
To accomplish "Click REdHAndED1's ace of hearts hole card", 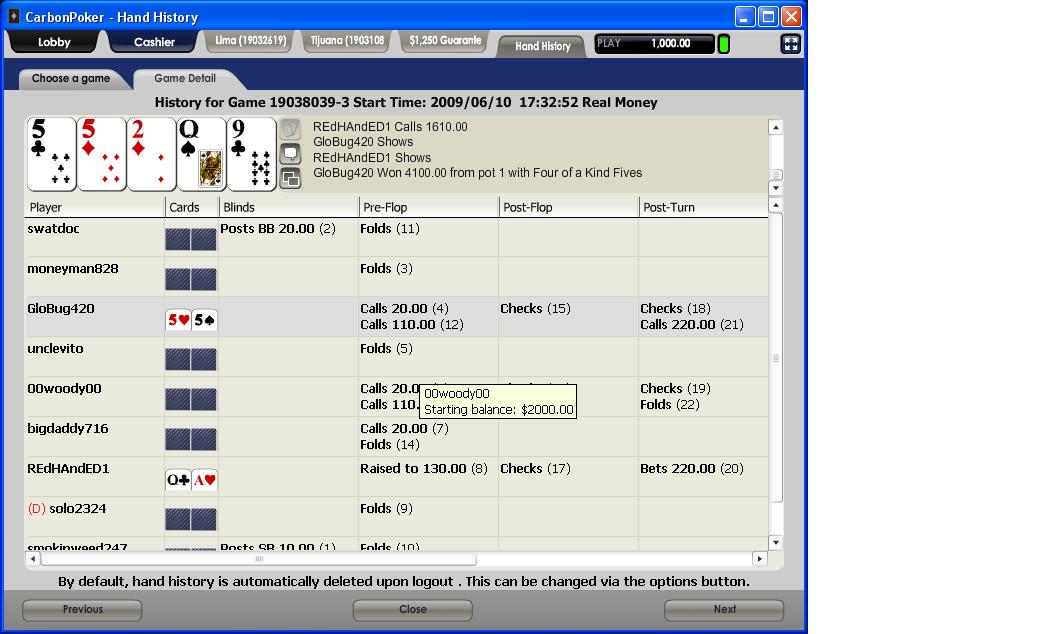I will tap(205, 480).
